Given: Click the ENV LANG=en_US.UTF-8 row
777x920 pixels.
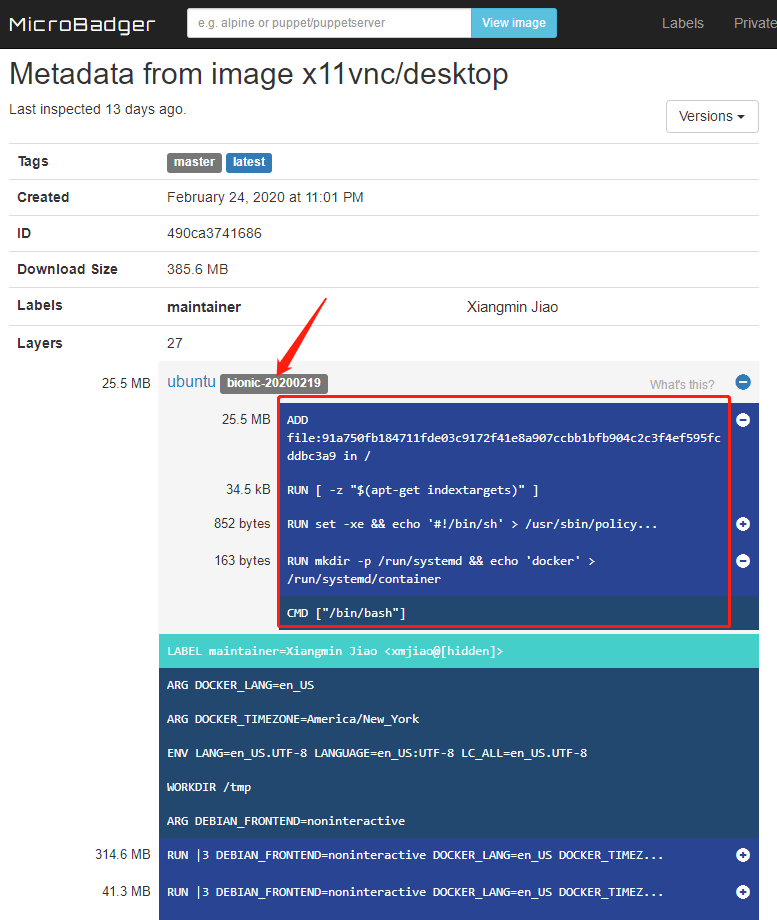Looking at the screenshot, I should coord(458,753).
